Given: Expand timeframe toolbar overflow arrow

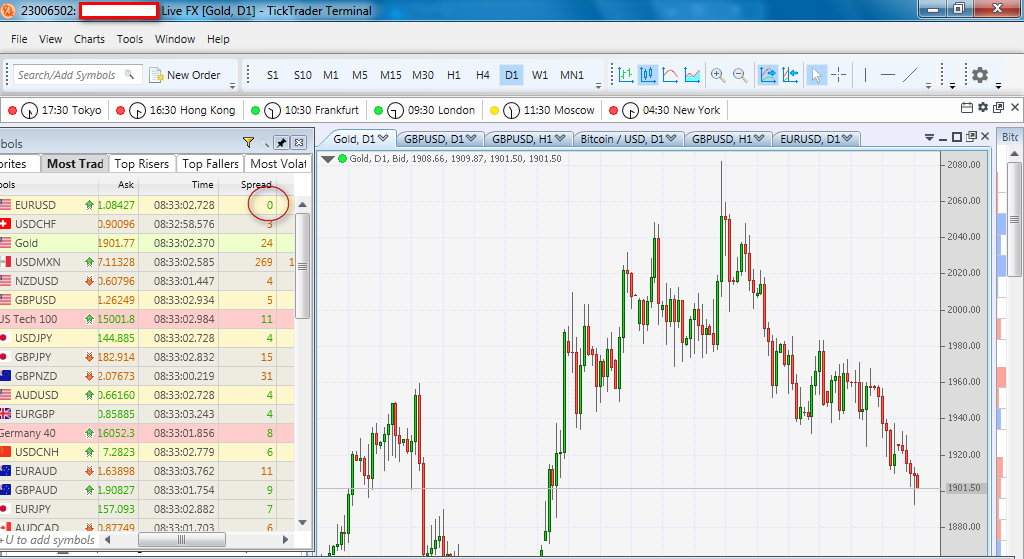Looking at the screenshot, I should coord(598,86).
